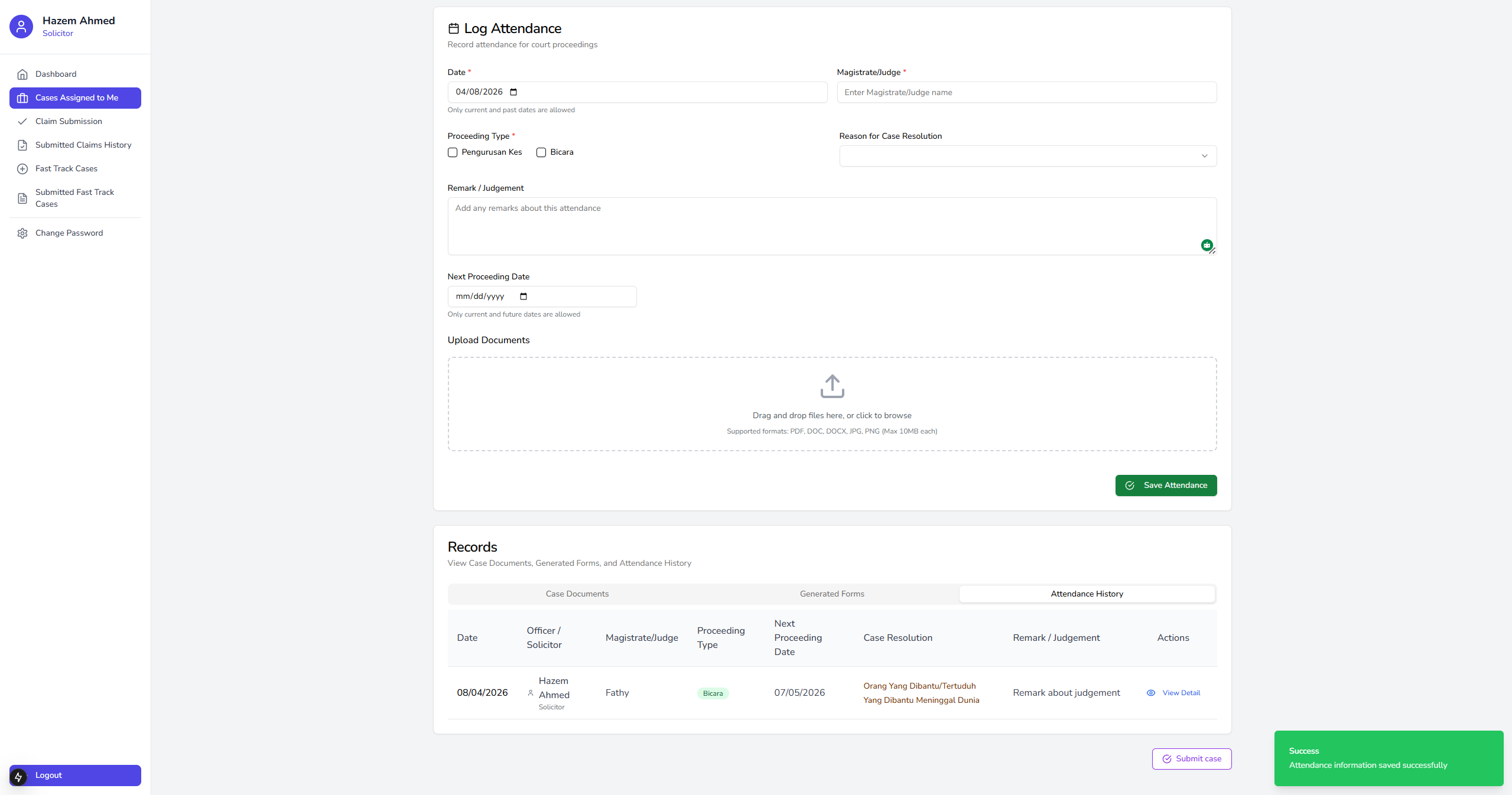Open the Next Proceeding Date calendar picker
Image resolution: width=1512 pixels, height=795 pixels.
(523, 297)
